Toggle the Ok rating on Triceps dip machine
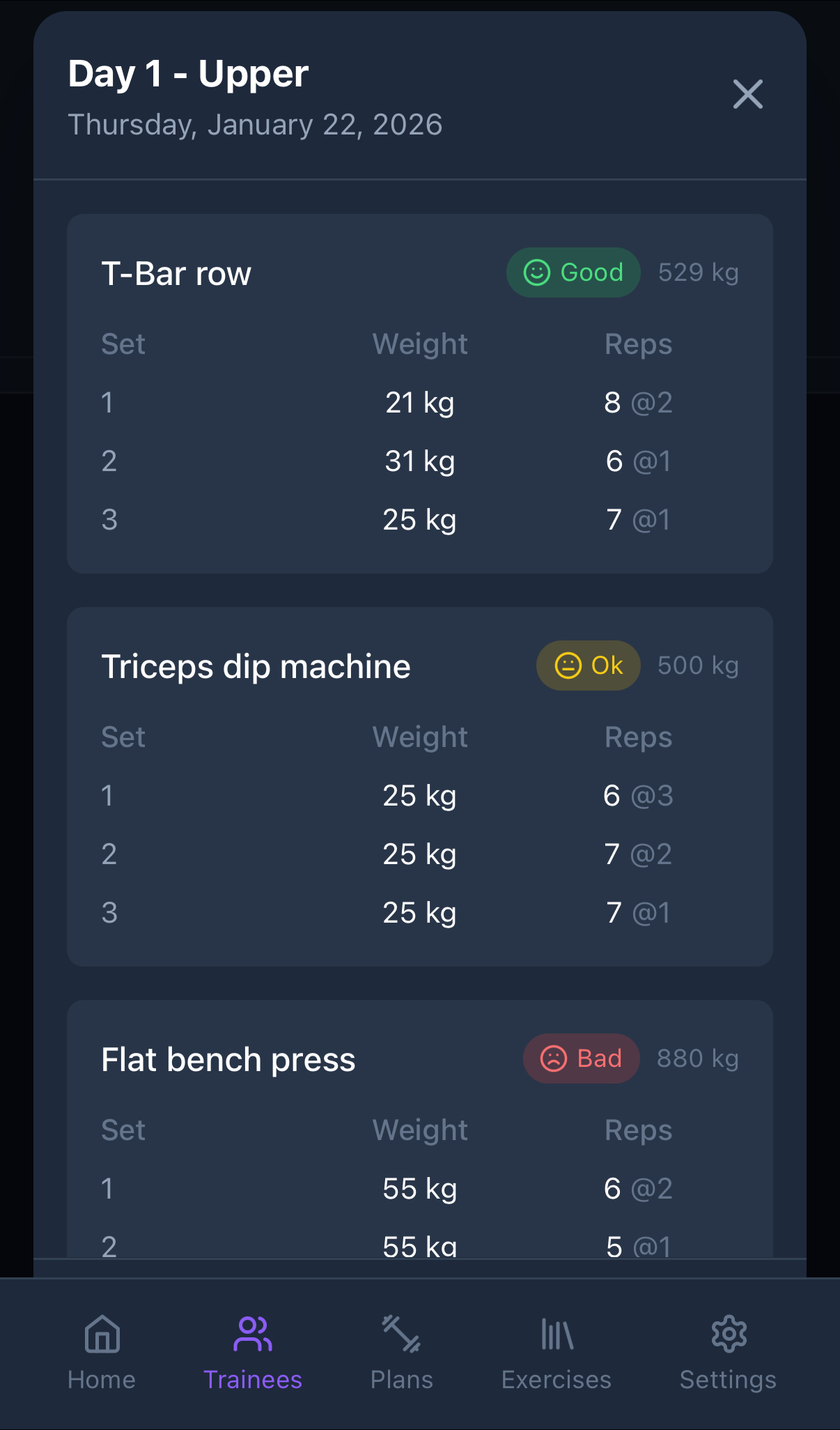 [x=588, y=666]
